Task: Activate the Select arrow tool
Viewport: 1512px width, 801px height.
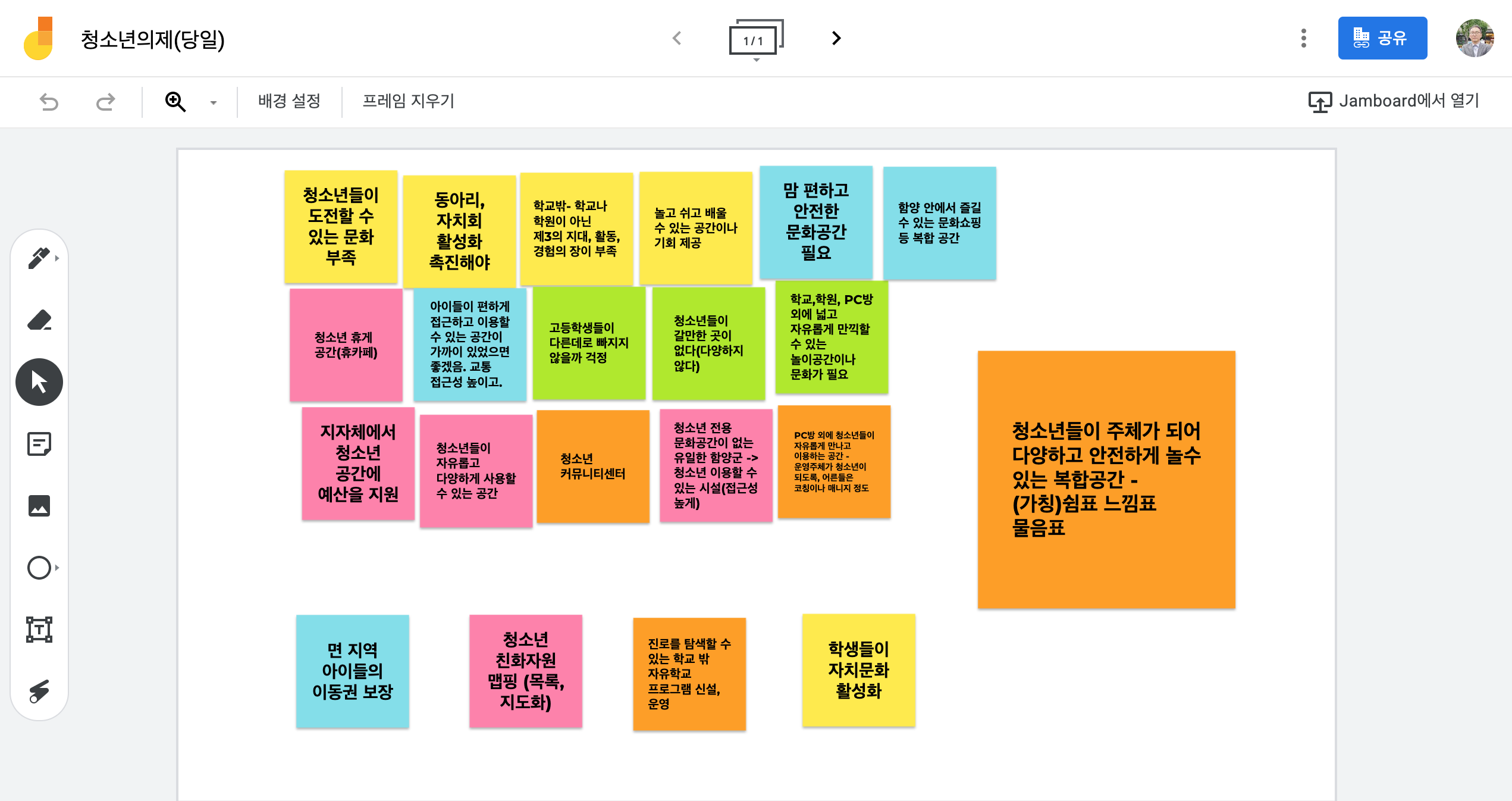Action: coord(39,382)
